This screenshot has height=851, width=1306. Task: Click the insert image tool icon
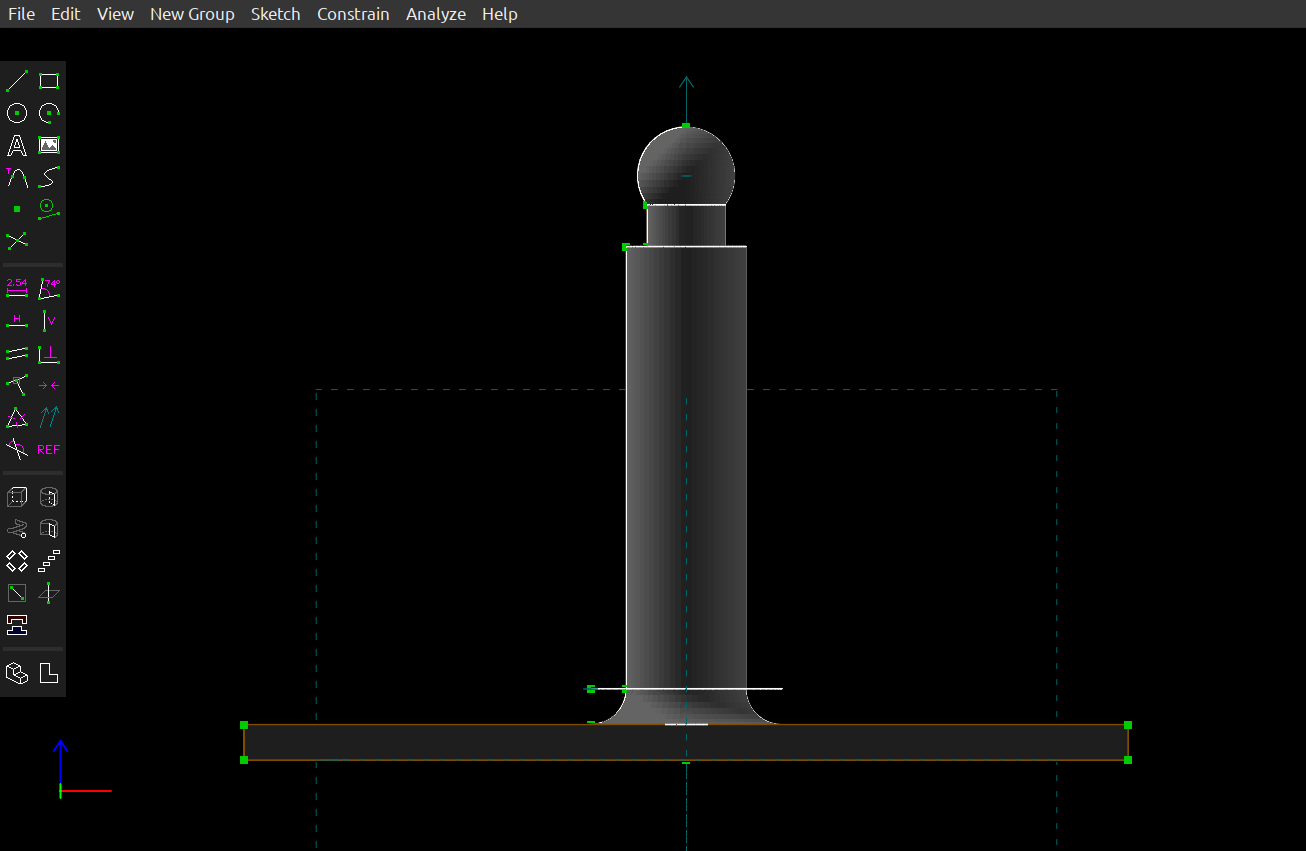pyautogui.click(x=49, y=146)
